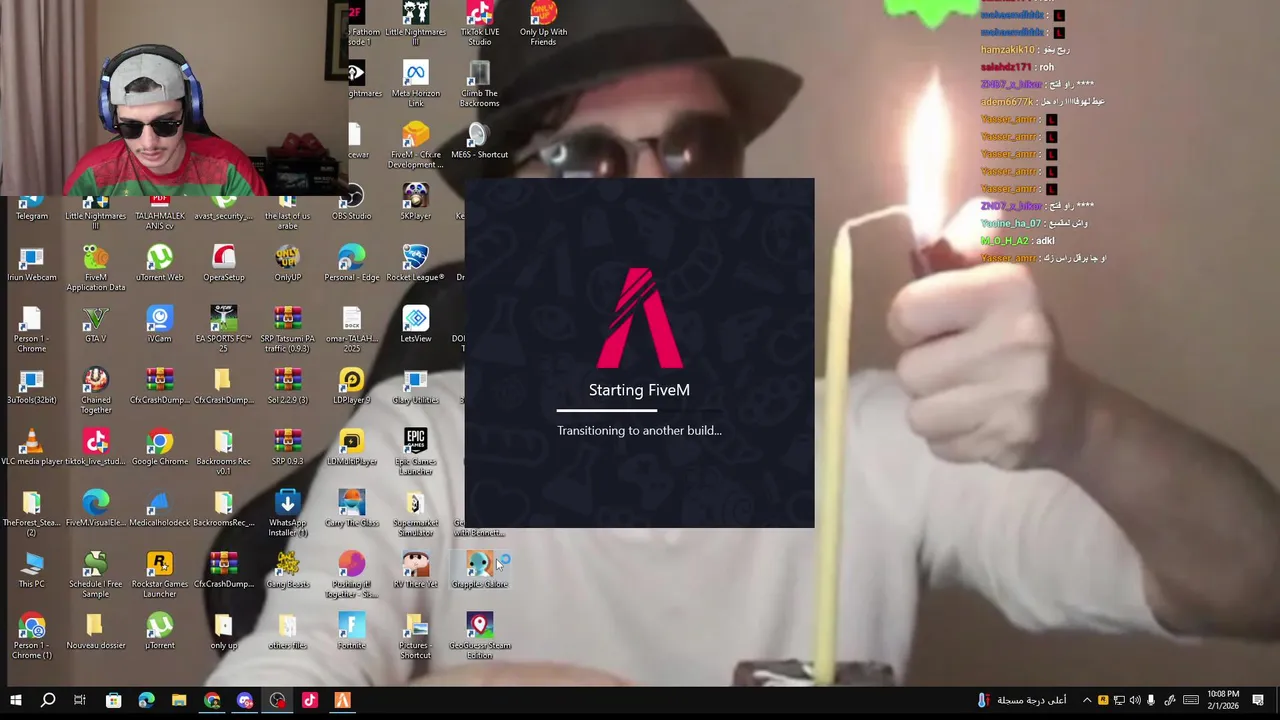Open the Sol 2.2.9 (3) archive
1280x720 pixels.
[x=288, y=386]
